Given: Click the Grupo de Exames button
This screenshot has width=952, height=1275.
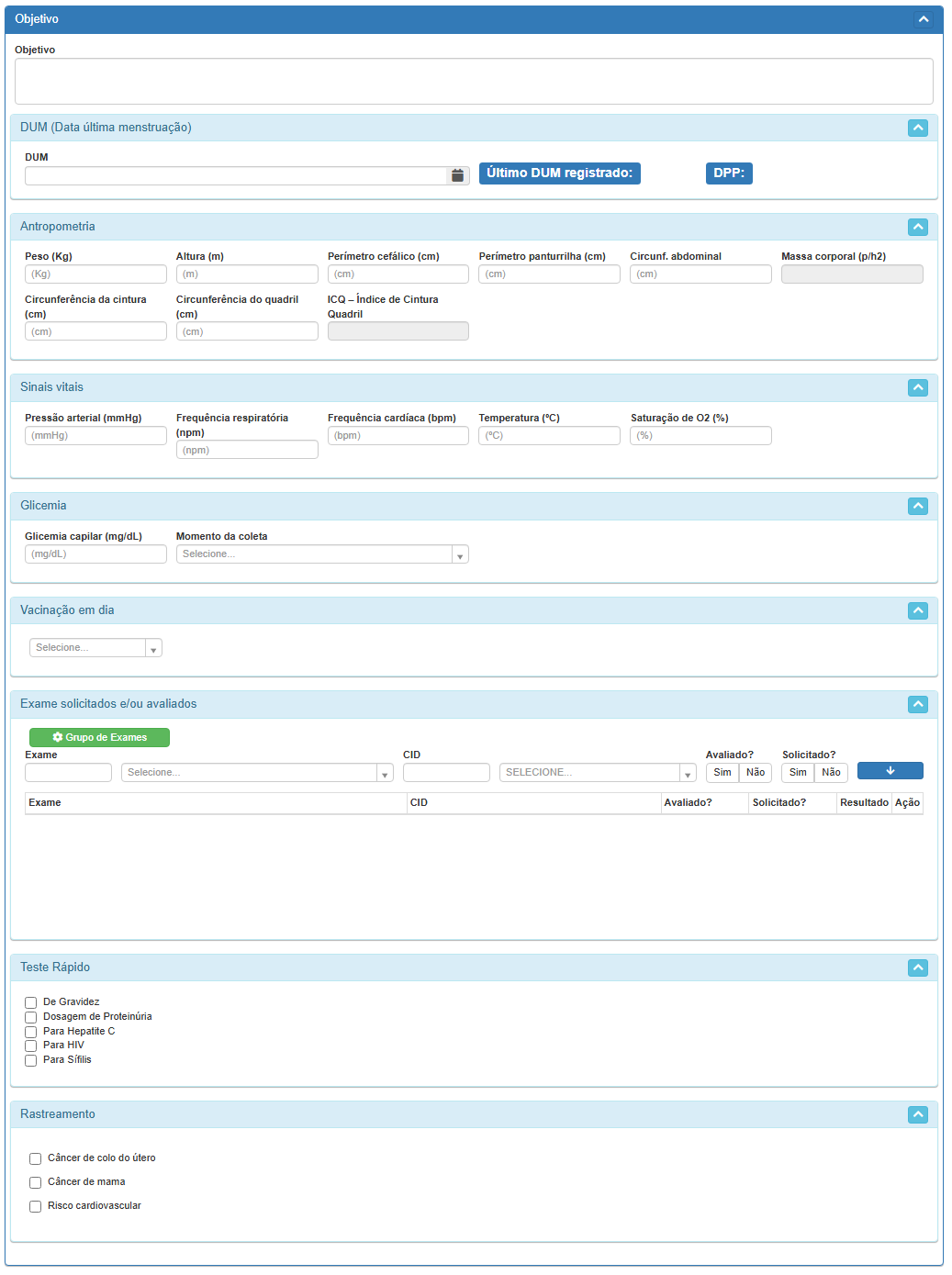Looking at the screenshot, I should click(x=99, y=737).
